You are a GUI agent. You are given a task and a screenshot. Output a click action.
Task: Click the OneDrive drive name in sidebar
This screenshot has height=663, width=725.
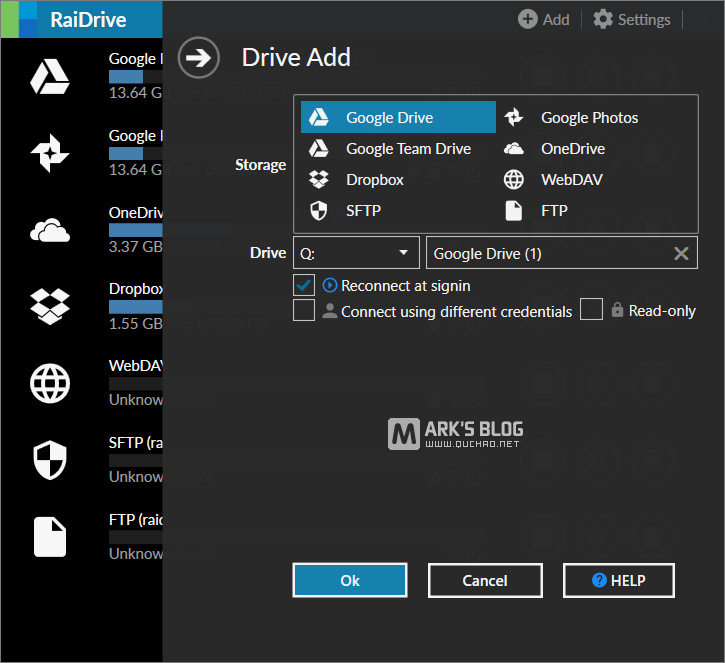coord(135,213)
